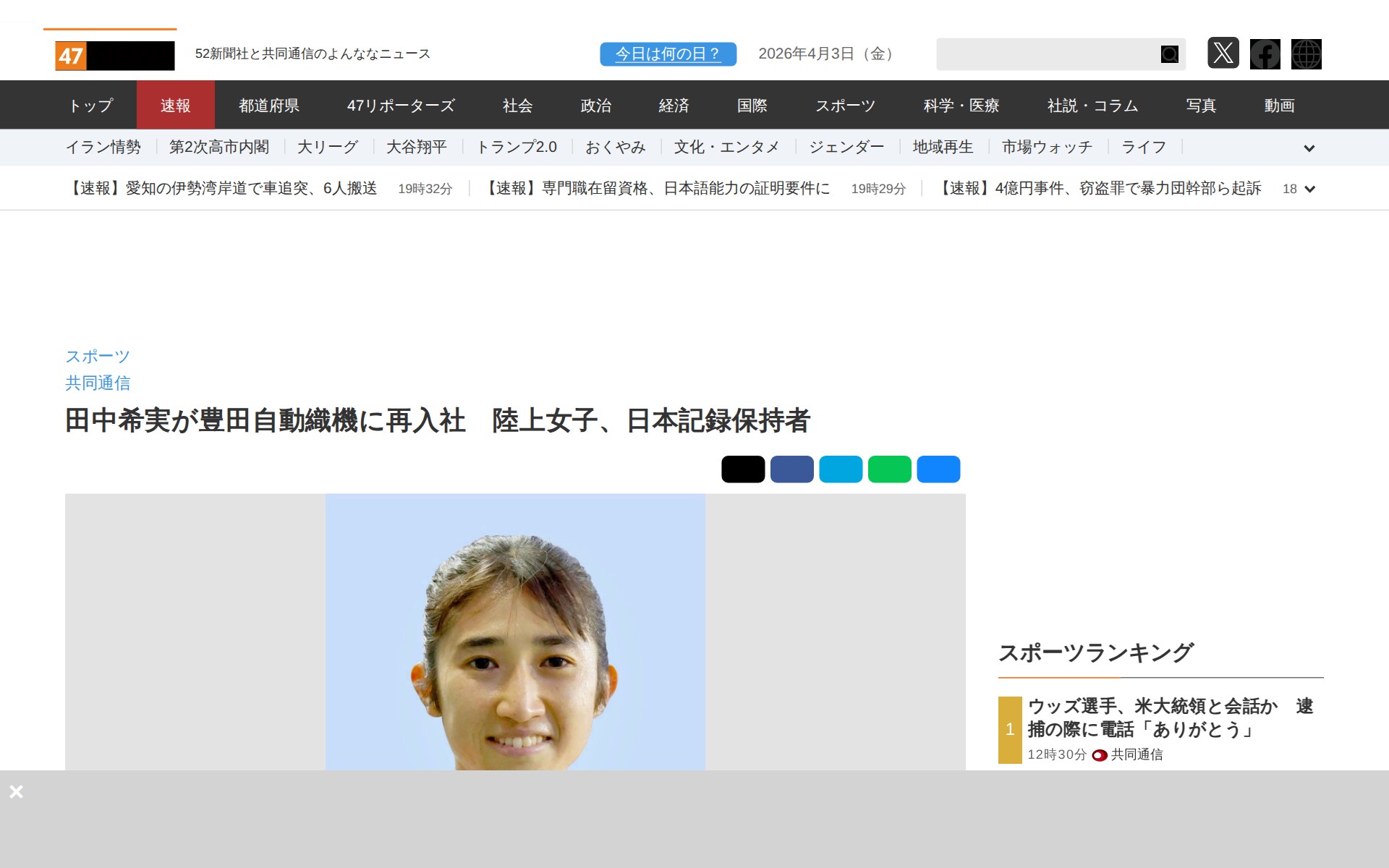Share article via the black X share button

point(742,469)
